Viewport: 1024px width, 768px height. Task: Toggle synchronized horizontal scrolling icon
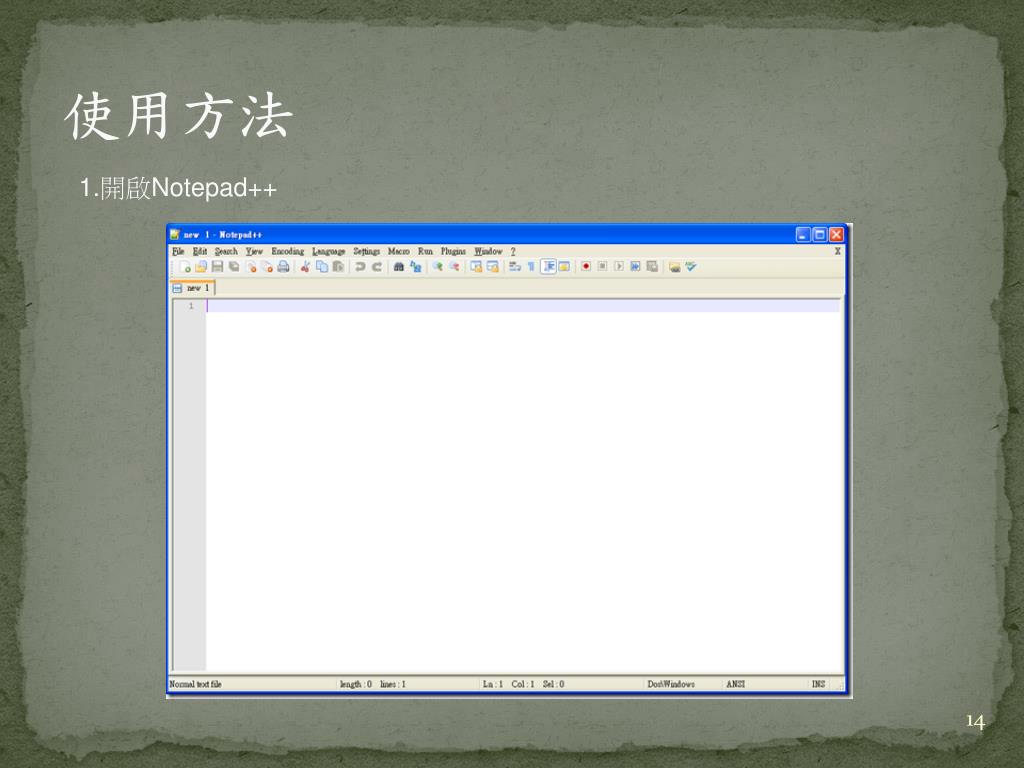(x=492, y=266)
